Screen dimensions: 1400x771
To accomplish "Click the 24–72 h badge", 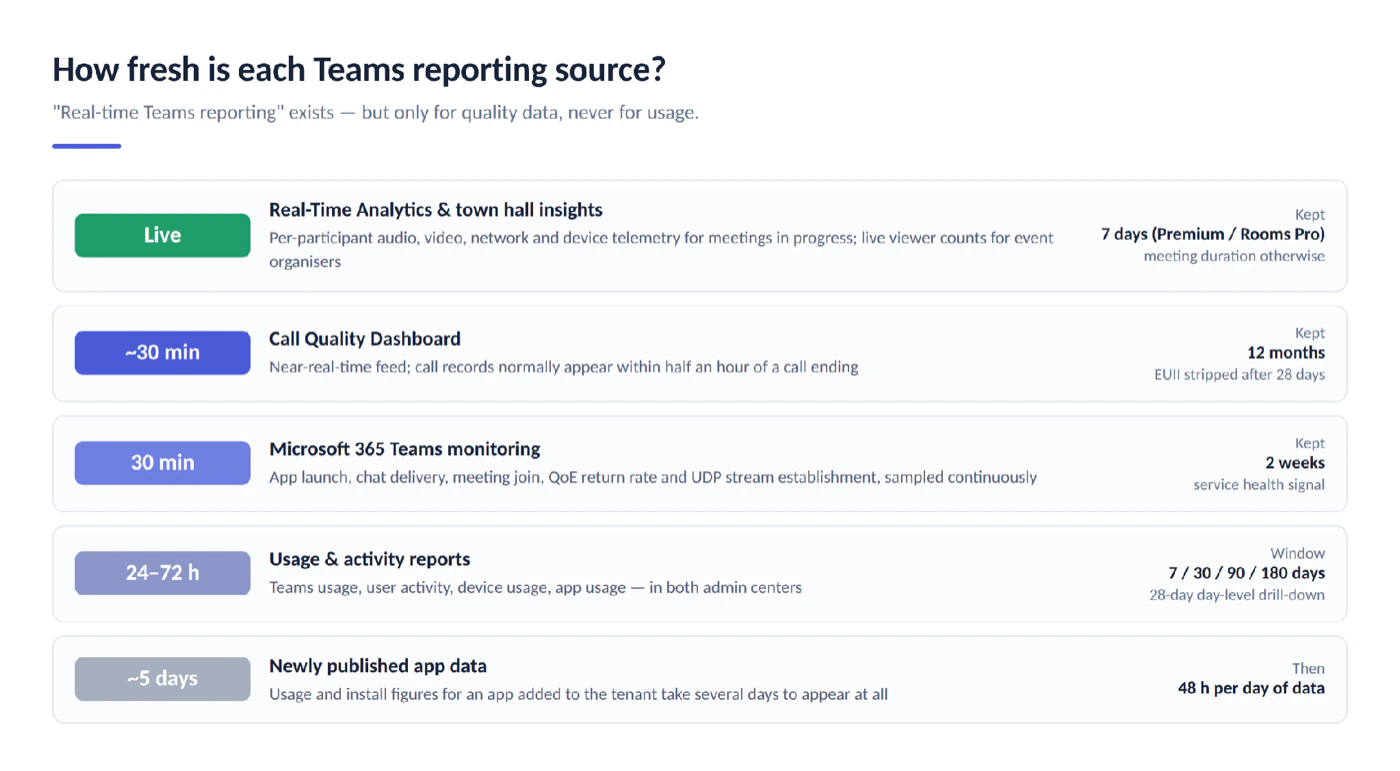I will [x=162, y=573].
